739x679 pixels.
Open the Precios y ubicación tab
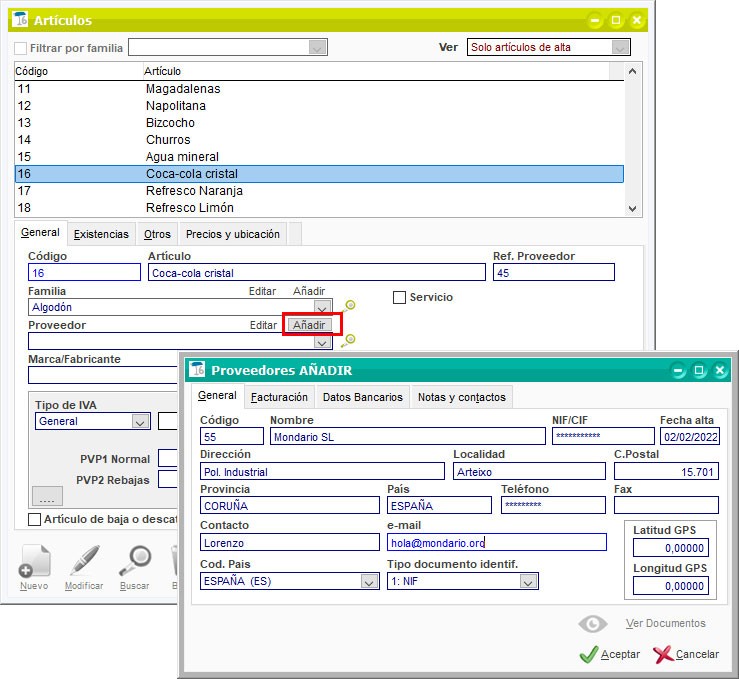point(233,234)
